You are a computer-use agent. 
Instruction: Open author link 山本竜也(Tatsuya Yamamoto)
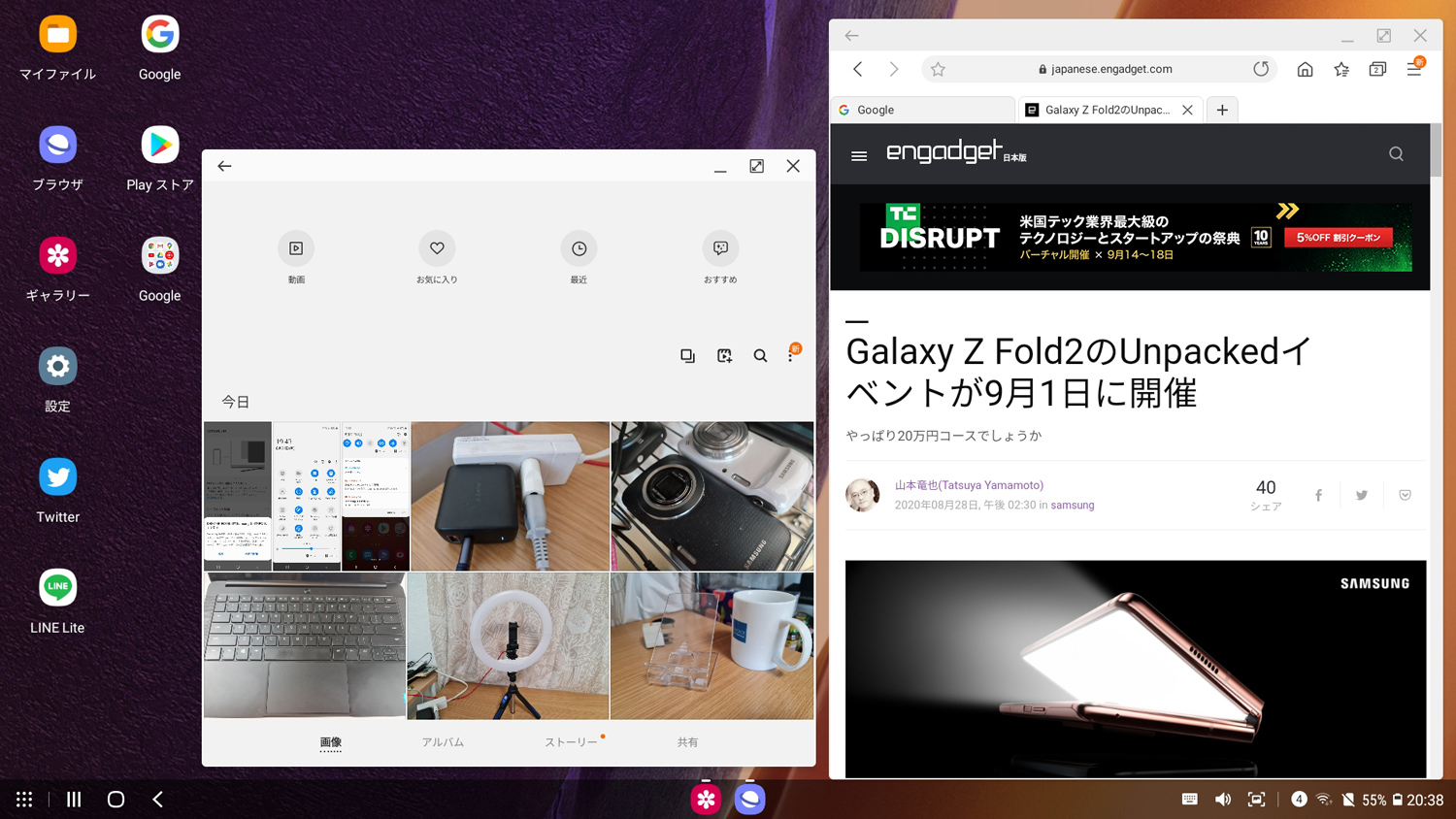click(x=969, y=484)
